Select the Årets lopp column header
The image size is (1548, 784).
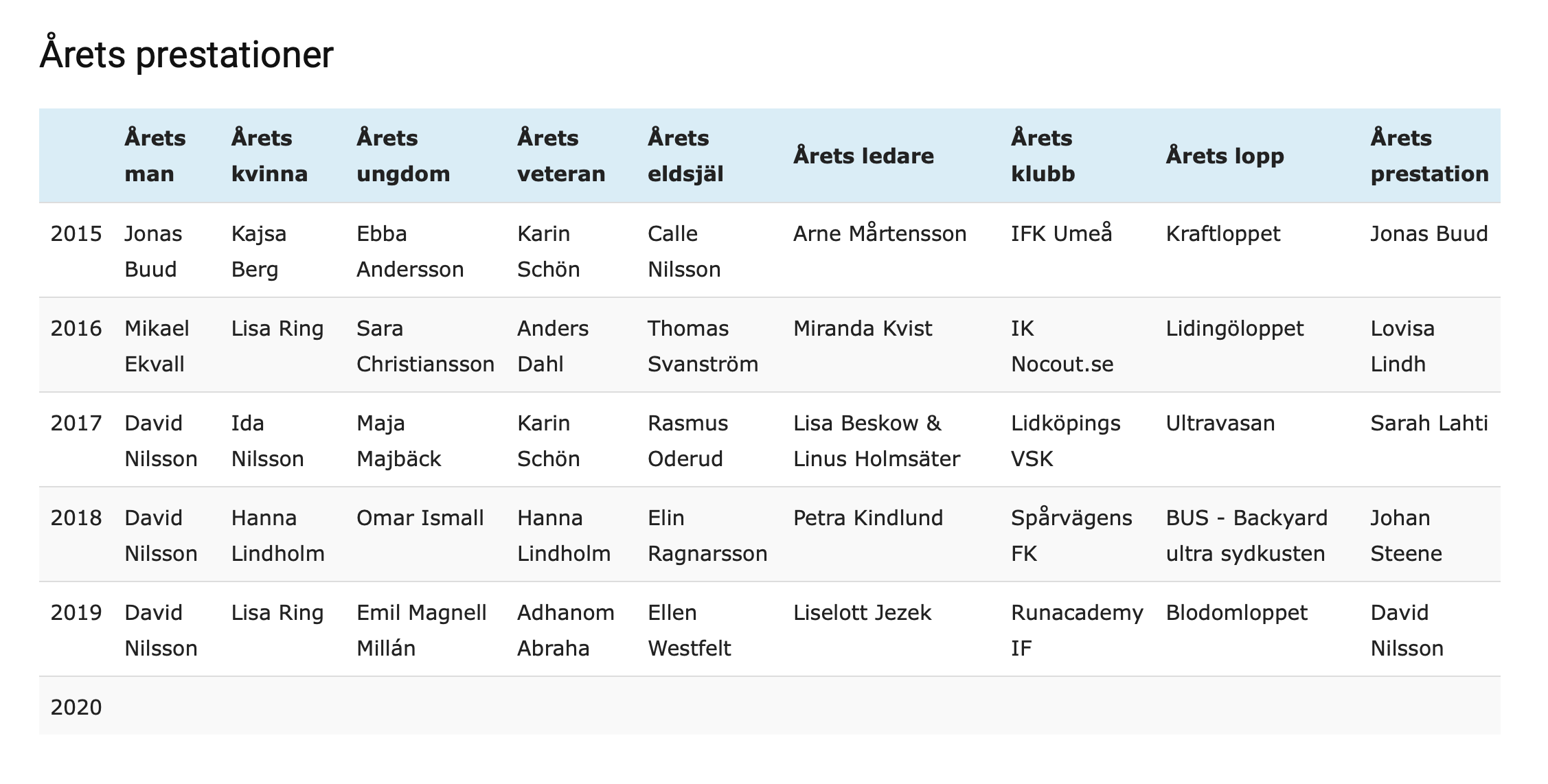point(1225,156)
